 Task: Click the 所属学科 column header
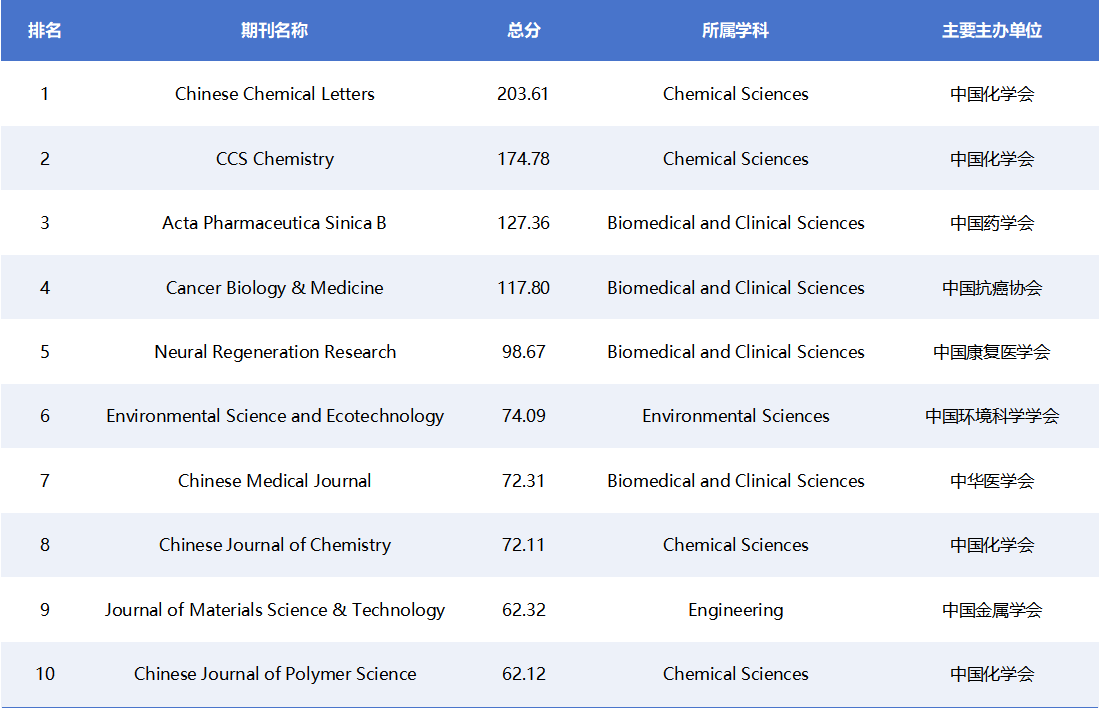pos(735,30)
